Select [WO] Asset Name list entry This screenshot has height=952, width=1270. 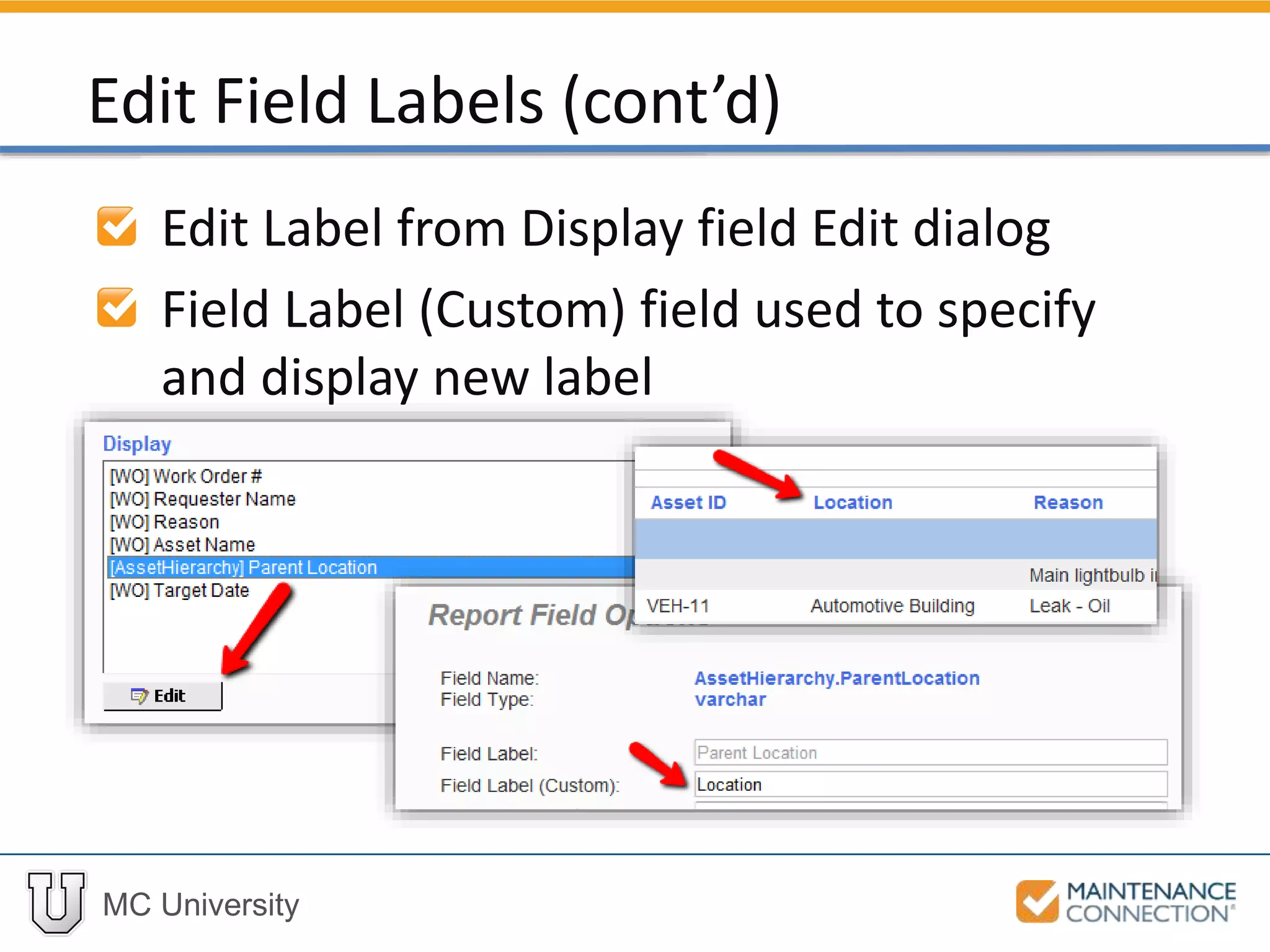182,545
